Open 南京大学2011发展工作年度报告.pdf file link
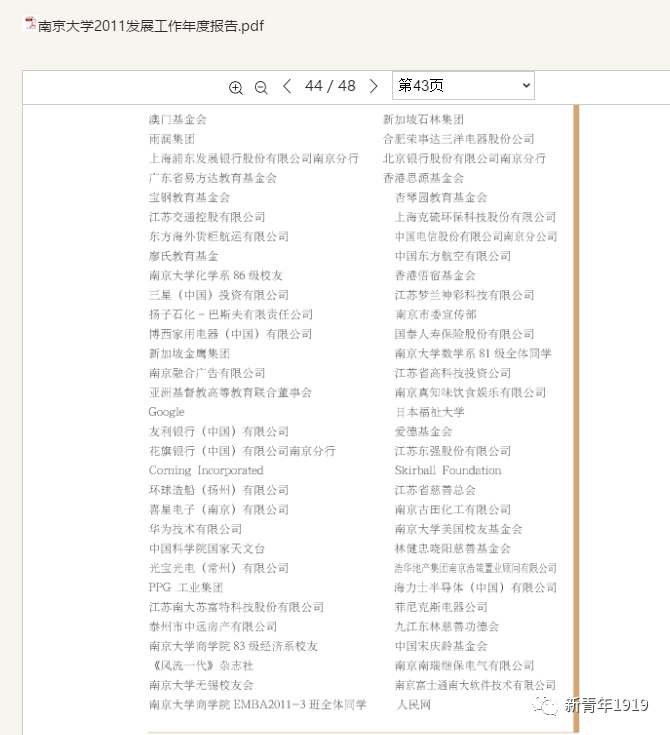 [x=151, y=25]
